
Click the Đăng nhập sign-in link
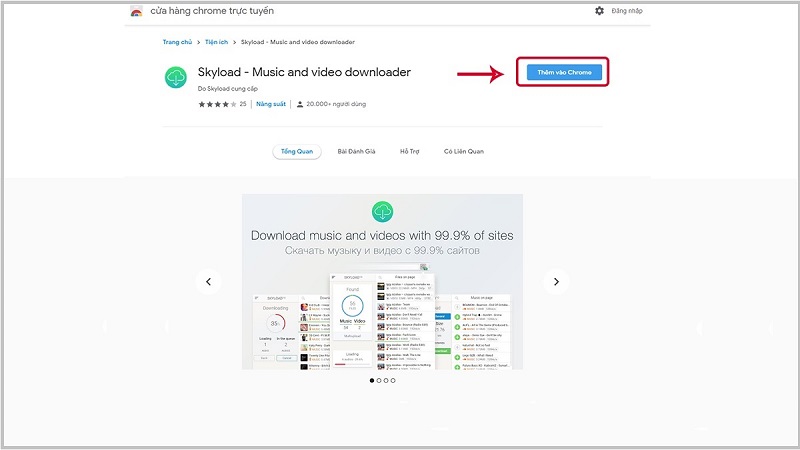pos(629,11)
